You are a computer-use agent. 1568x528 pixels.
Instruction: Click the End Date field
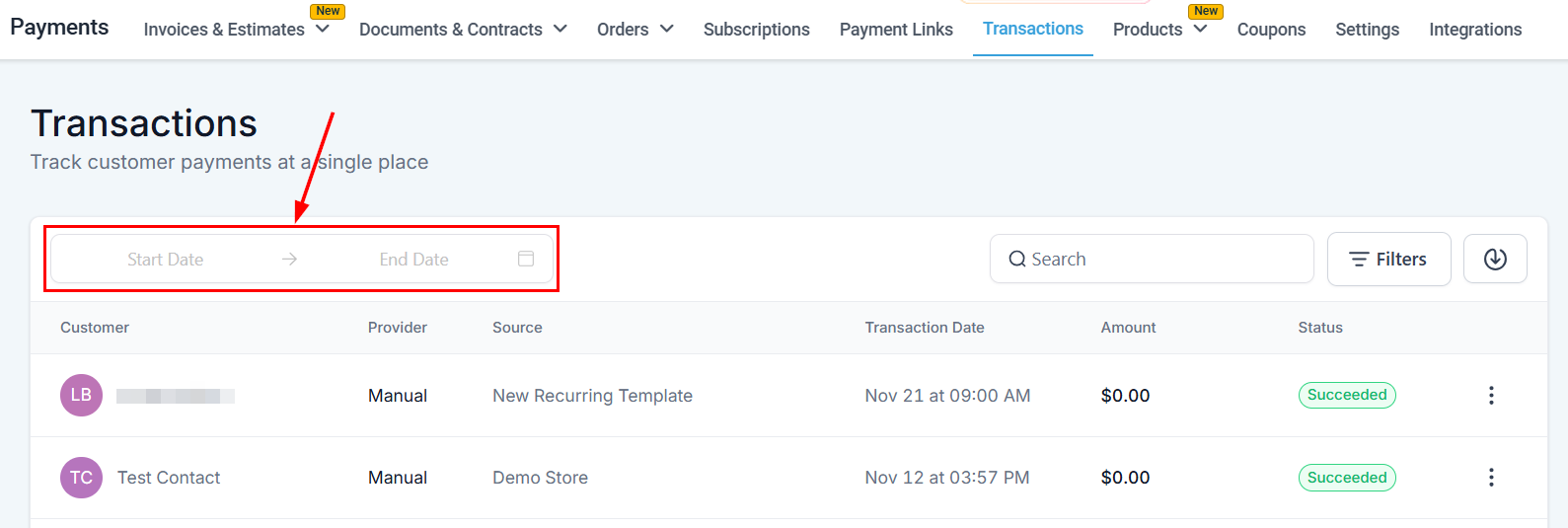click(x=413, y=260)
